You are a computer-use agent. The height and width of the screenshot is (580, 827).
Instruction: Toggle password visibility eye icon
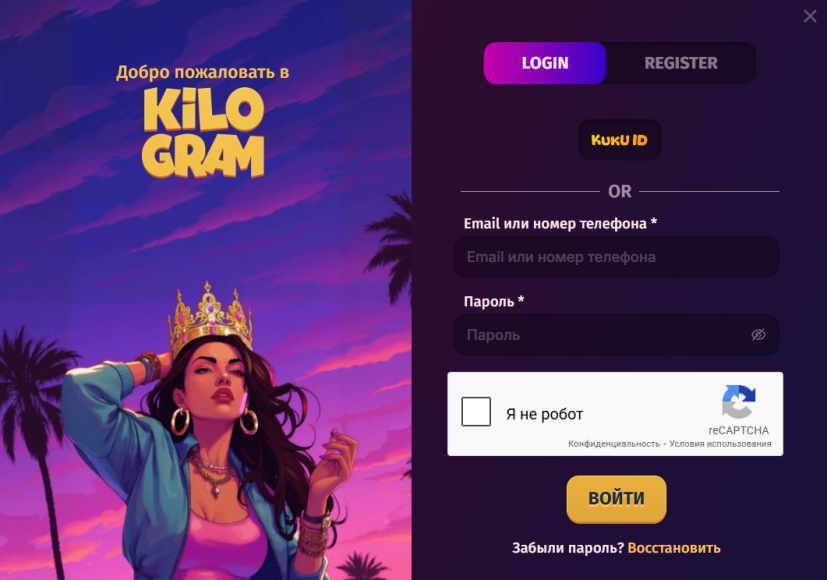point(758,335)
